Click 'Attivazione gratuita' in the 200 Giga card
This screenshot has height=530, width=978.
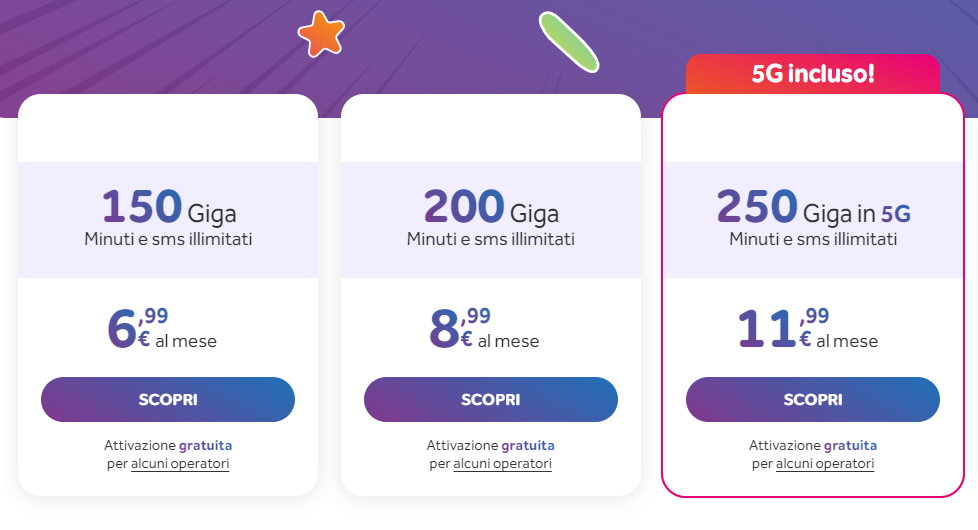pyautogui.click(x=490, y=445)
